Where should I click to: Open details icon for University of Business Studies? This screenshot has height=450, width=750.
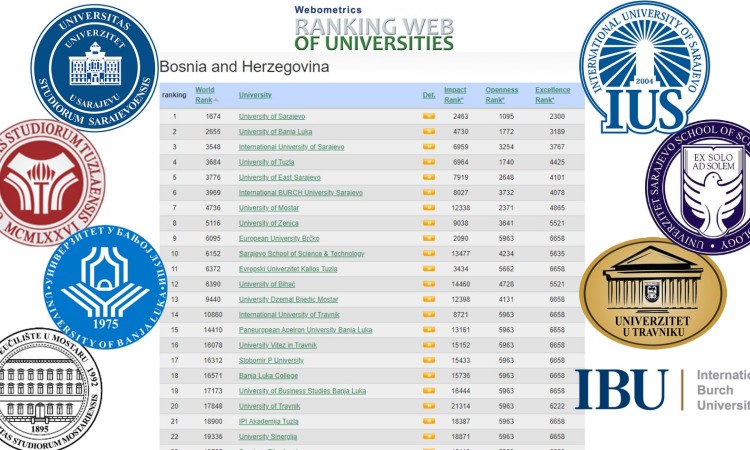(429, 391)
